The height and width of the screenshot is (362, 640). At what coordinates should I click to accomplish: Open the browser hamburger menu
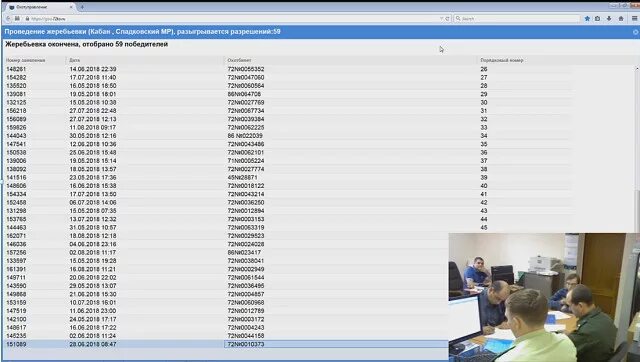pyautogui.click(x=634, y=19)
